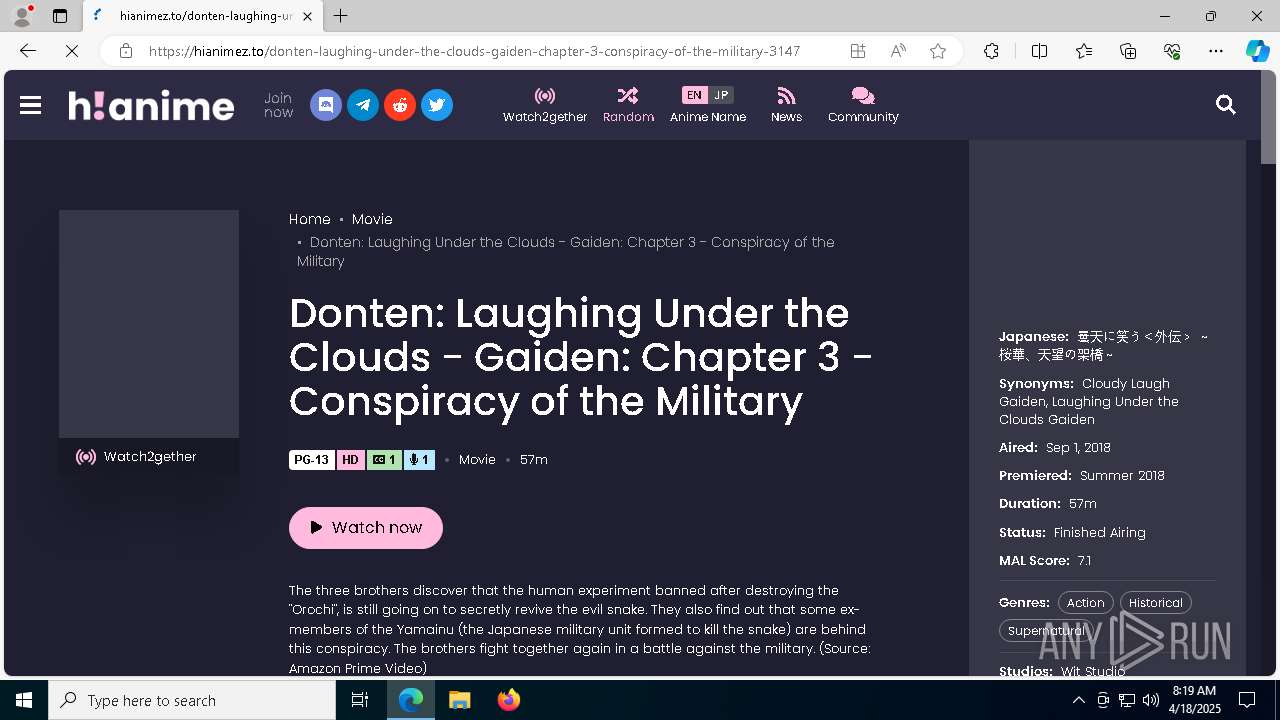Stop loading the page
Viewport: 1280px width, 720px height.
(72, 51)
